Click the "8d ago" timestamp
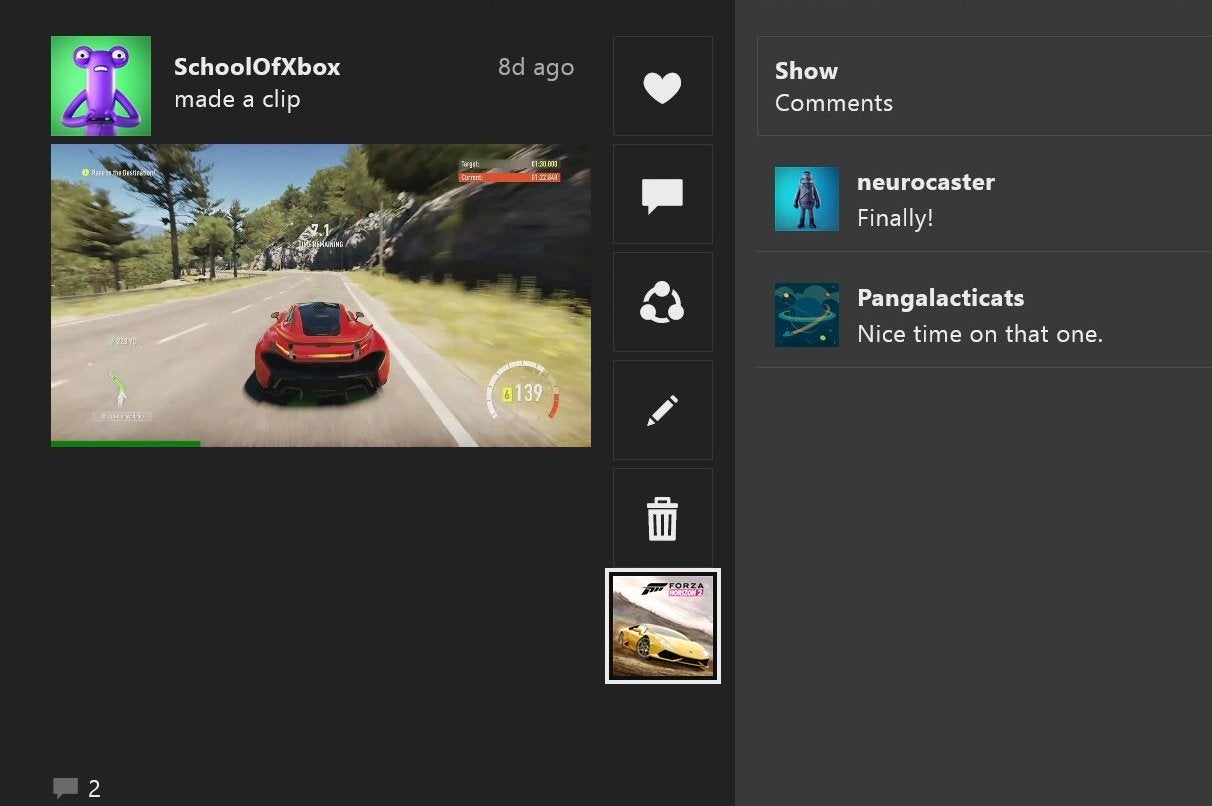Viewport: 1212px width, 806px height. pyautogui.click(x=536, y=67)
